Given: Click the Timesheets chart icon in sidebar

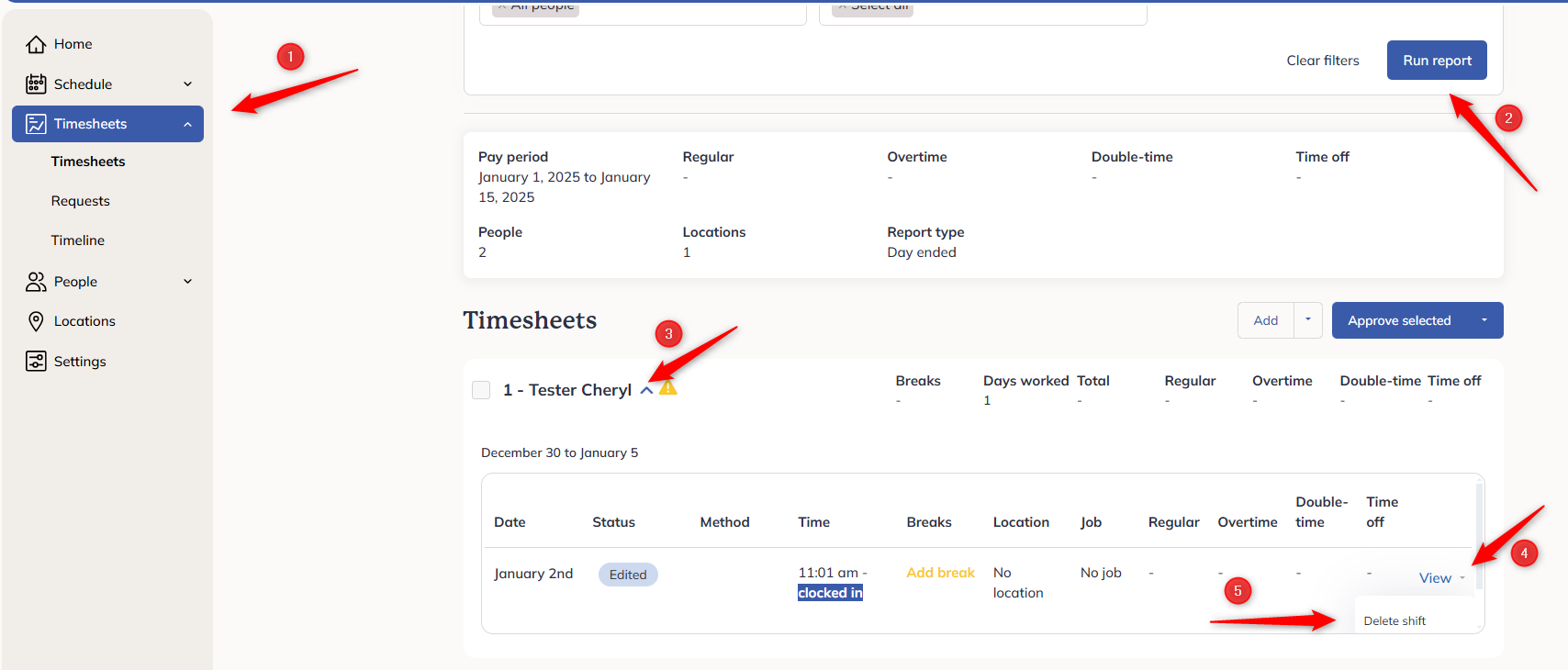Looking at the screenshot, I should click(36, 124).
